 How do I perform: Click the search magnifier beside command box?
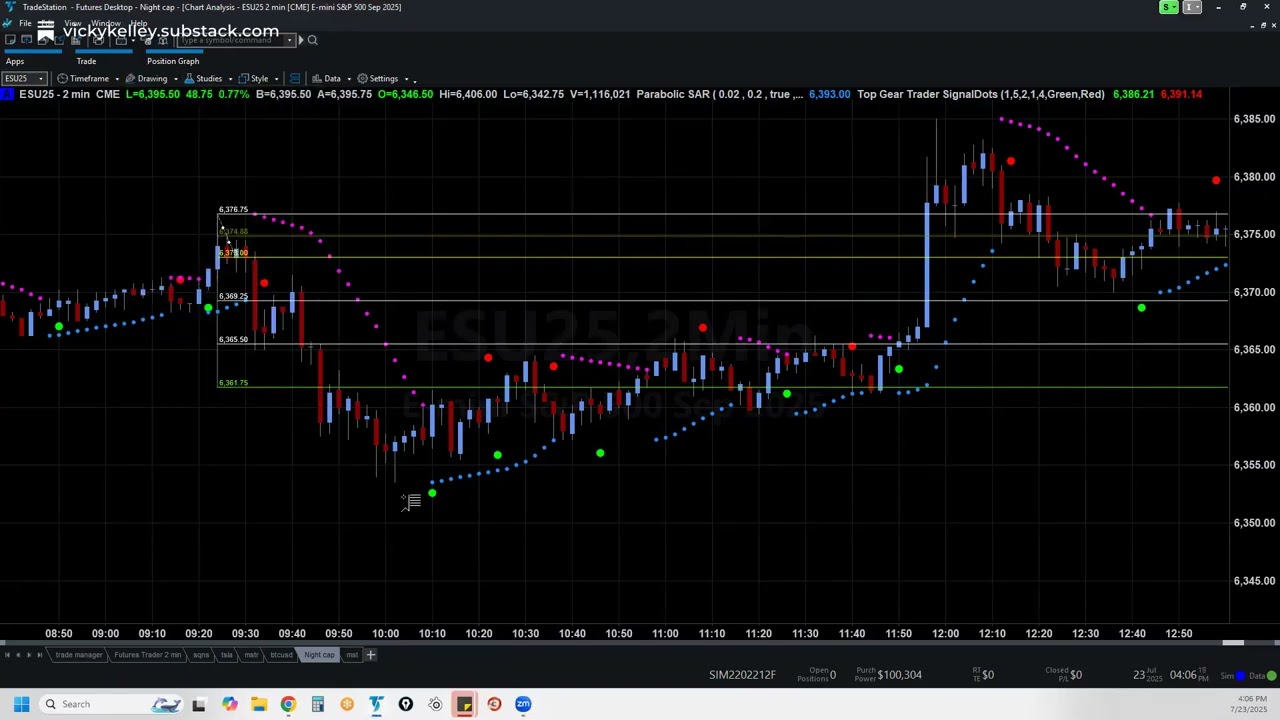point(312,40)
